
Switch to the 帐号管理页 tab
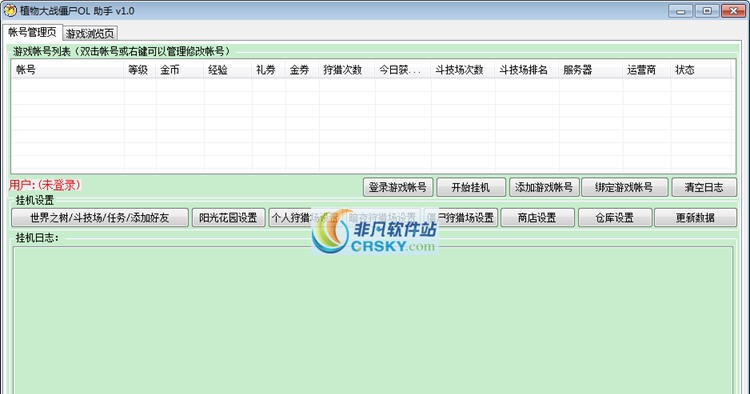32,32
